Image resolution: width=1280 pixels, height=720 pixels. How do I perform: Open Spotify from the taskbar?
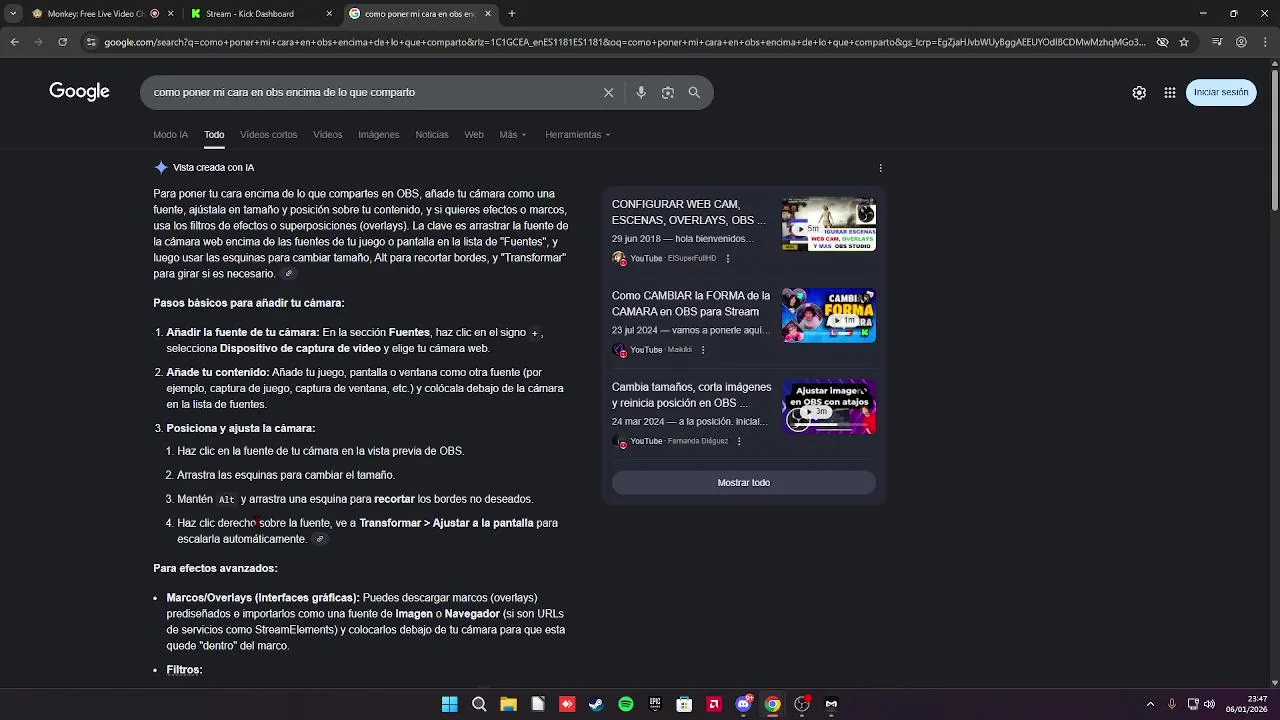coord(626,704)
